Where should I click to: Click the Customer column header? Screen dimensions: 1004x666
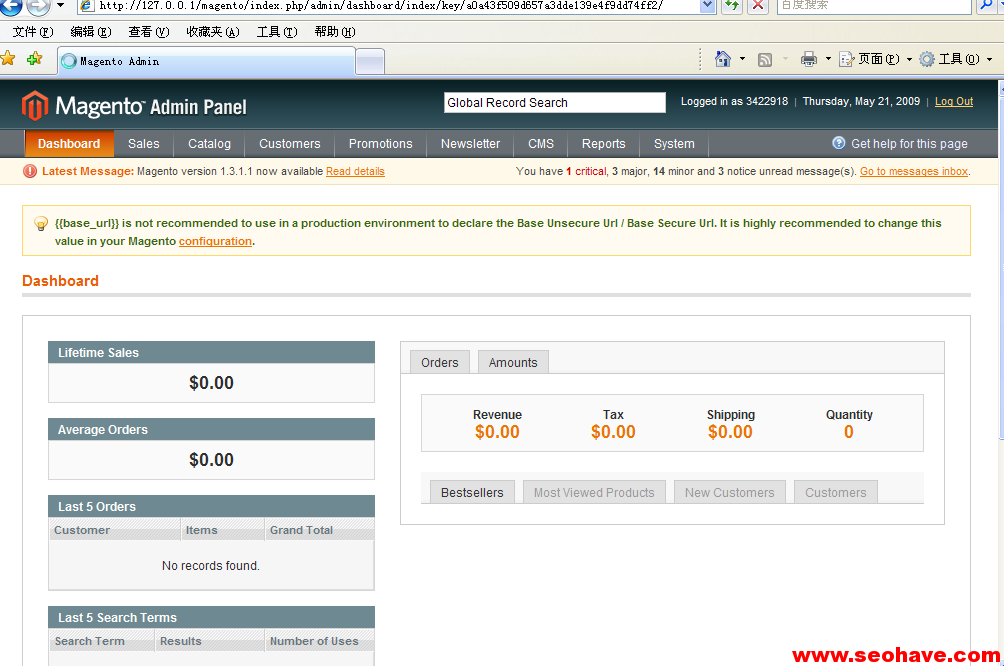115,530
